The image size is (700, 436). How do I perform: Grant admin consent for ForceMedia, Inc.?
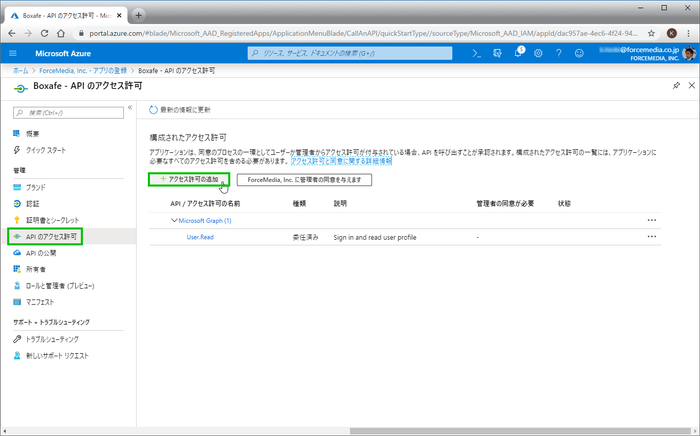(304, 180)
